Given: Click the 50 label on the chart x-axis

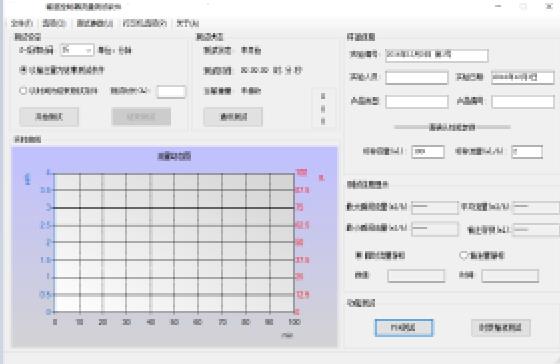Looking at the screenshot, I should click(x=174, y=322).
